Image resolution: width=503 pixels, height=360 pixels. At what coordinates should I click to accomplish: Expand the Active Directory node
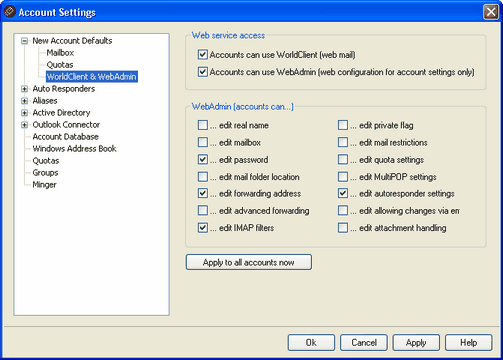24,113
